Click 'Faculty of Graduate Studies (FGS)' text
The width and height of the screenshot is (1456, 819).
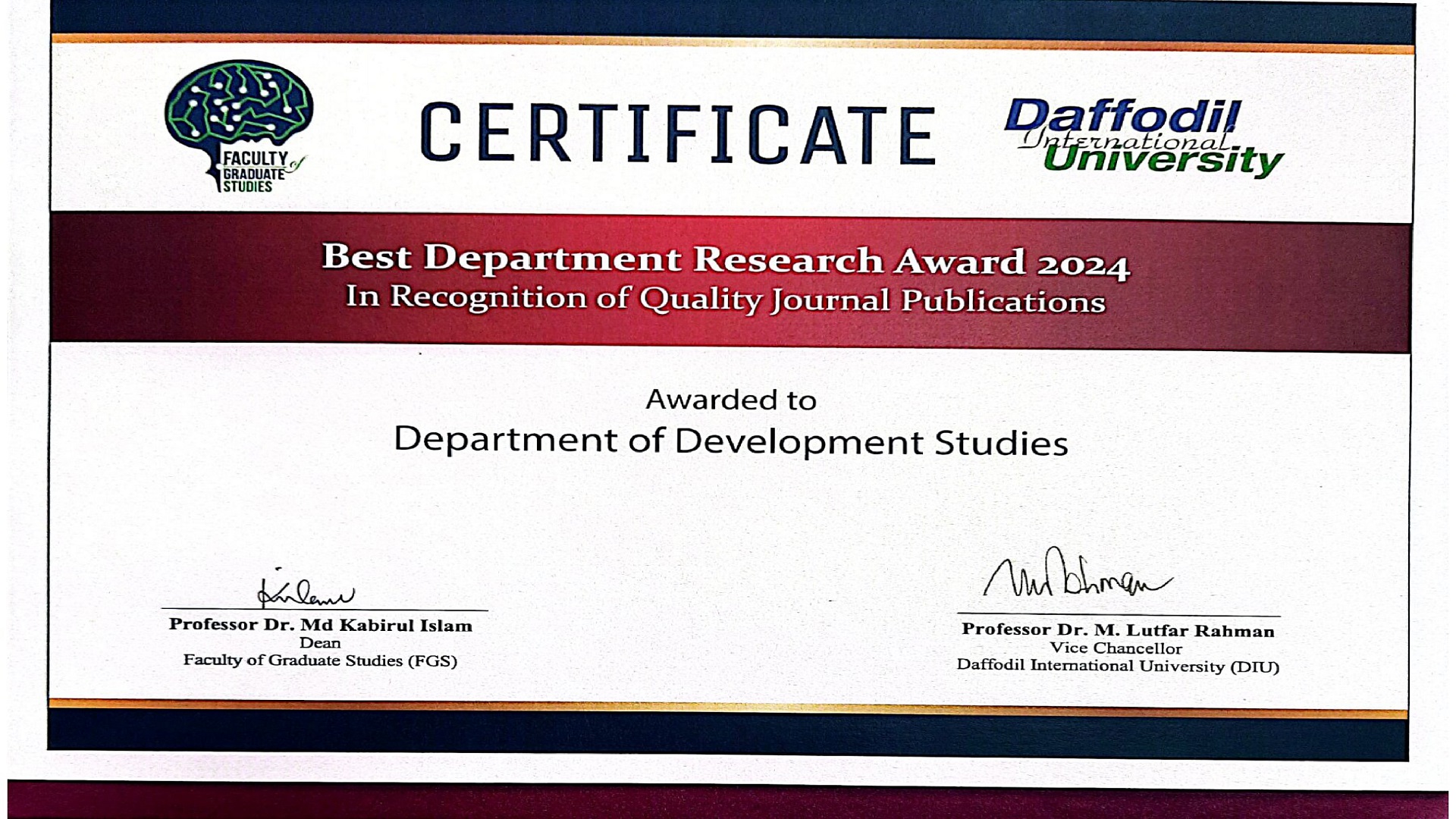point(320,661)
